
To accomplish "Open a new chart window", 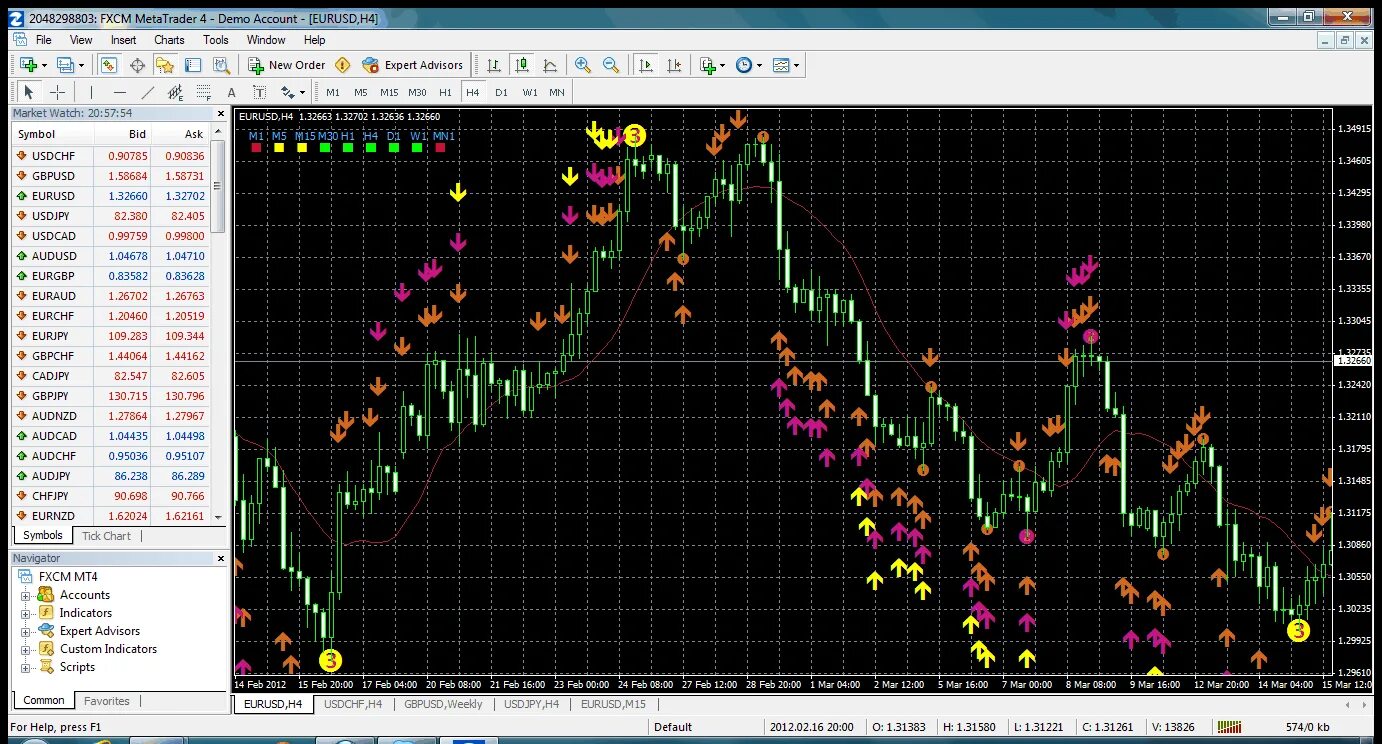I will [28, 65].
